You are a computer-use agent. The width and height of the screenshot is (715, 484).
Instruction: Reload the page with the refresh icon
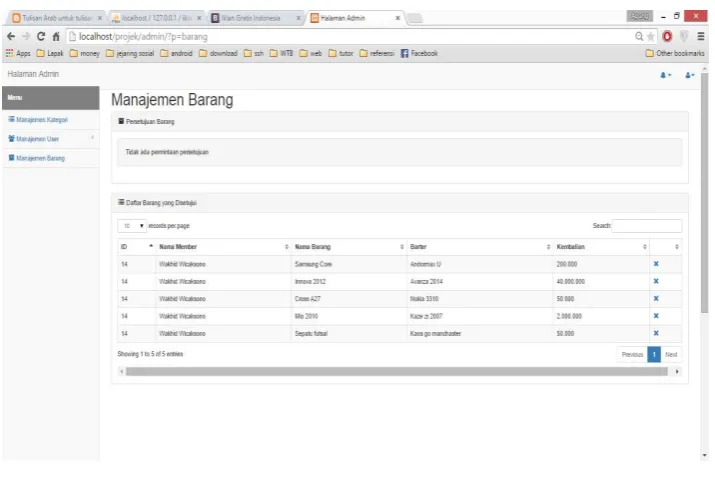click(x=41, y=36)
